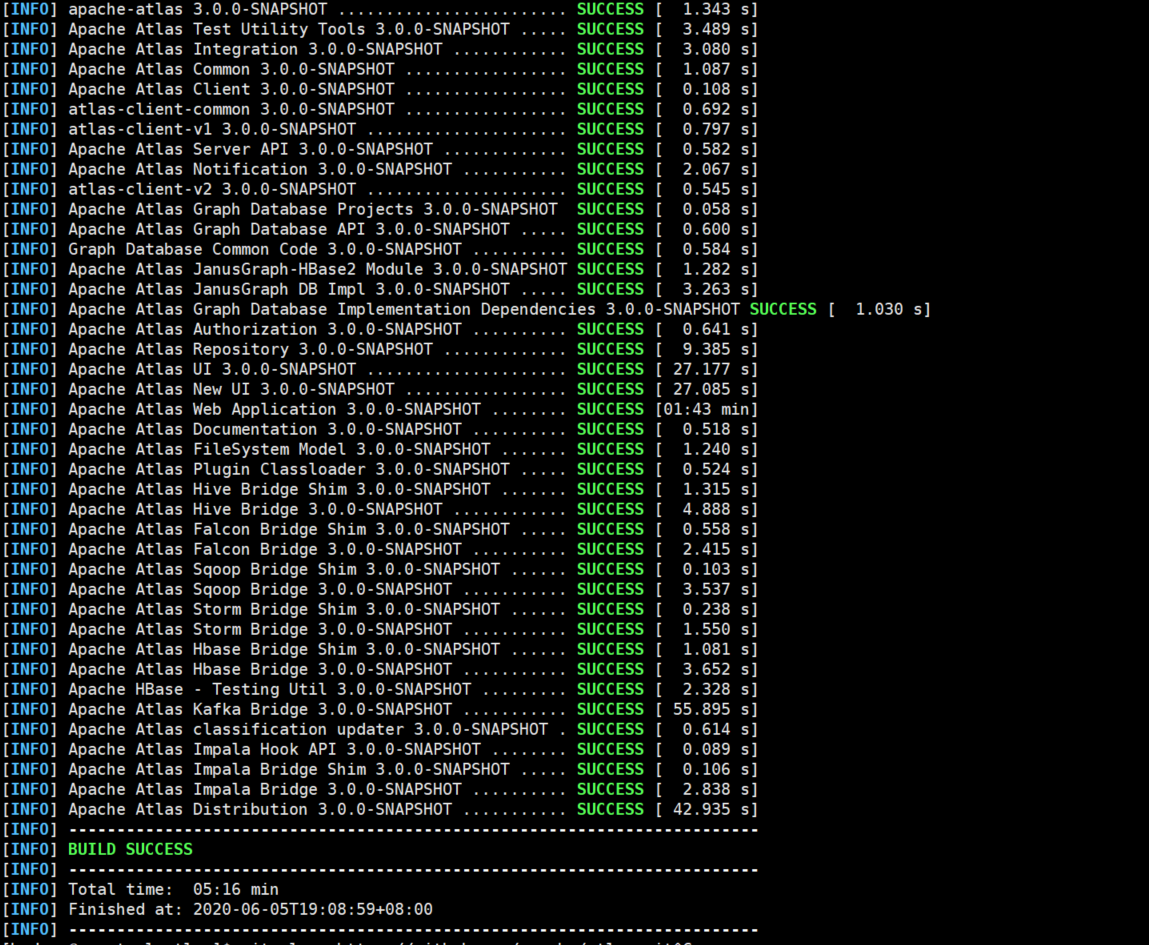Select the text 'apache-atlas 3.0.0-SNAPSHOT'
This screenshot has width=1149, height=945.
click(x=198, y=10)
